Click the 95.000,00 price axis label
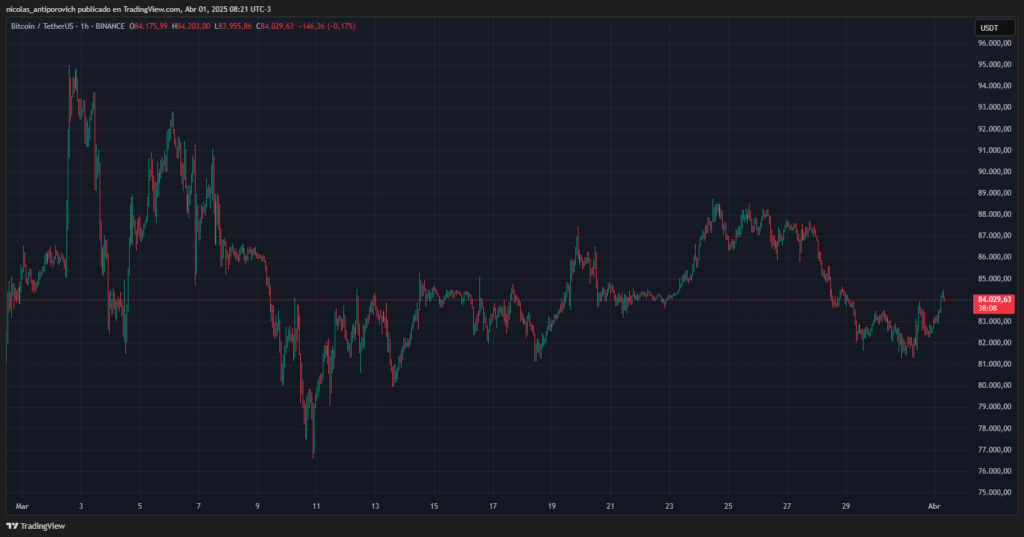Image resolution: width=1024 pixels, height=537 pixels. (994, 65)
